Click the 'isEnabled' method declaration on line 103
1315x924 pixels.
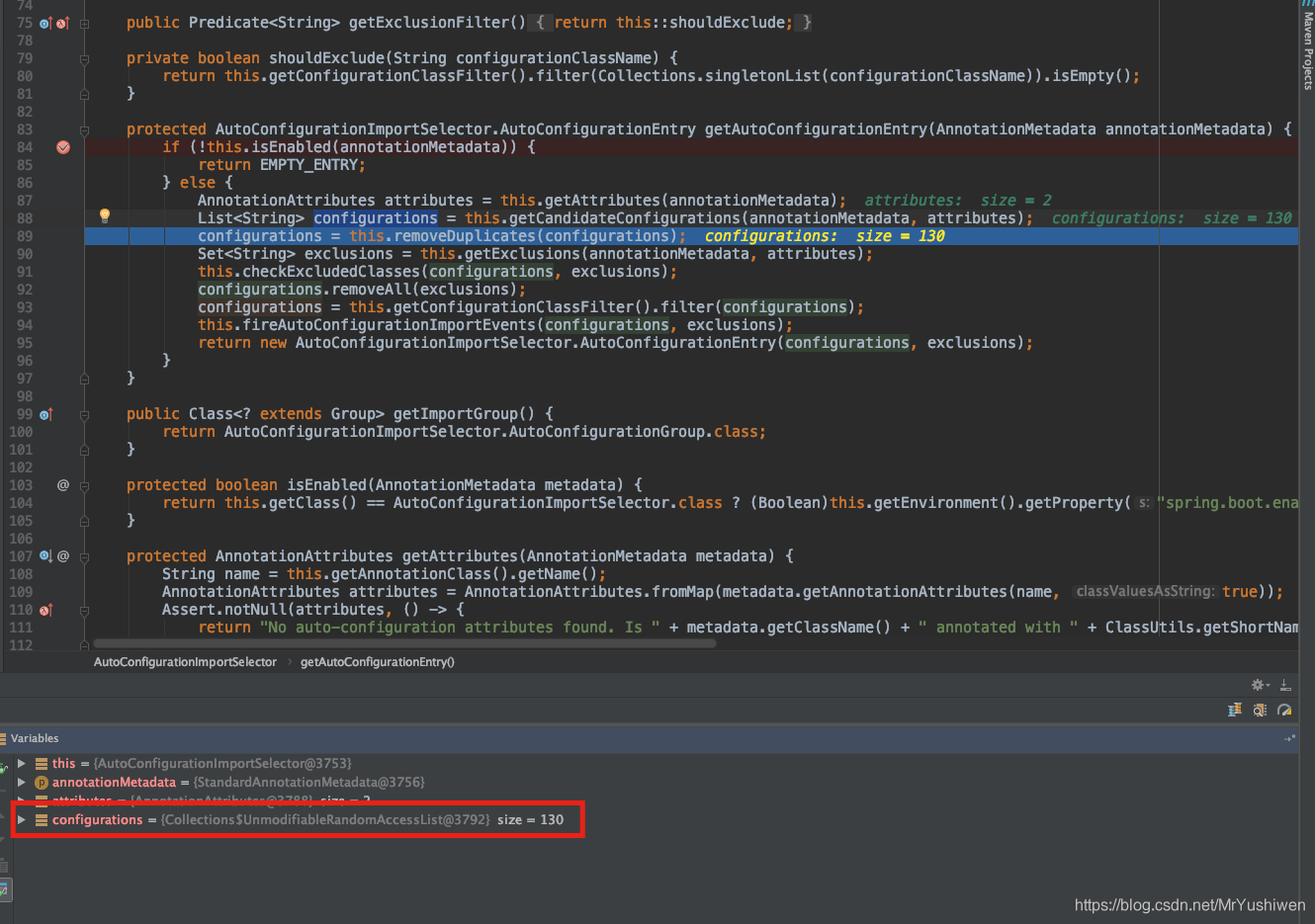pyautogui.click(x=326, y=485)
